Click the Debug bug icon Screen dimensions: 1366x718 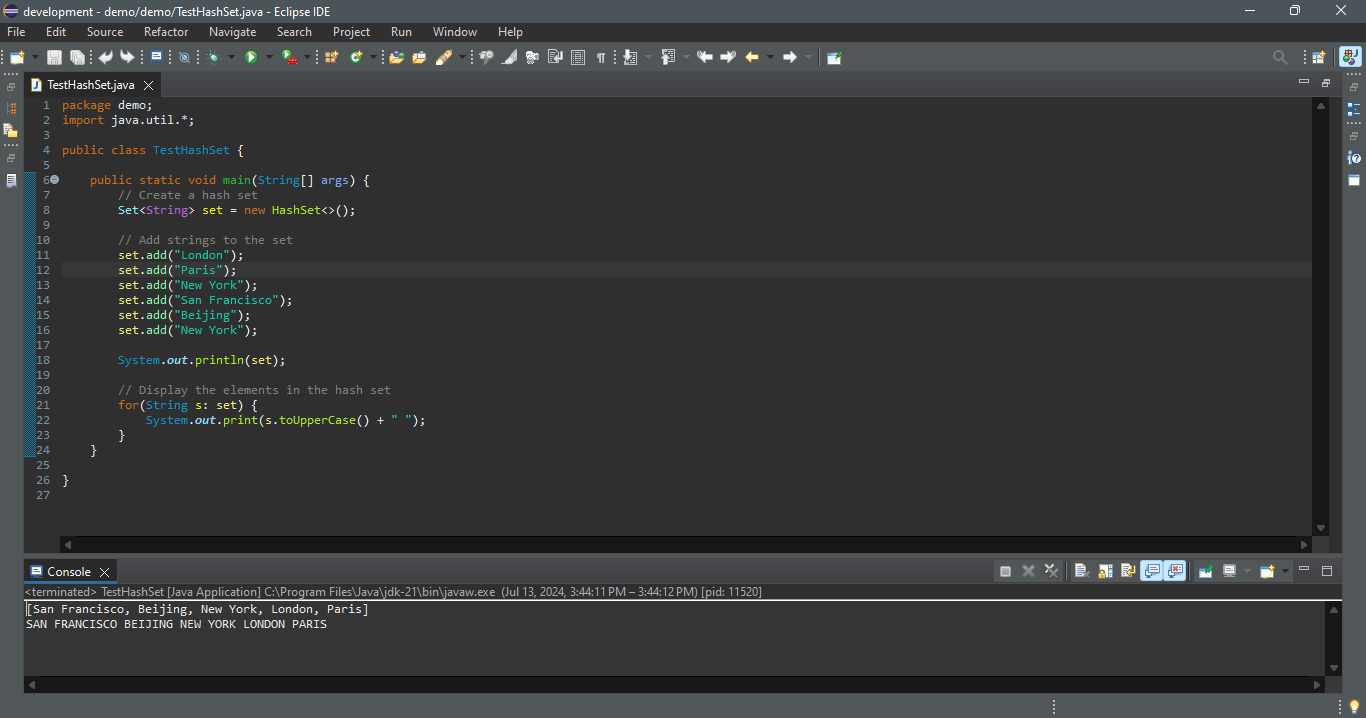click(x=213, y=58)
